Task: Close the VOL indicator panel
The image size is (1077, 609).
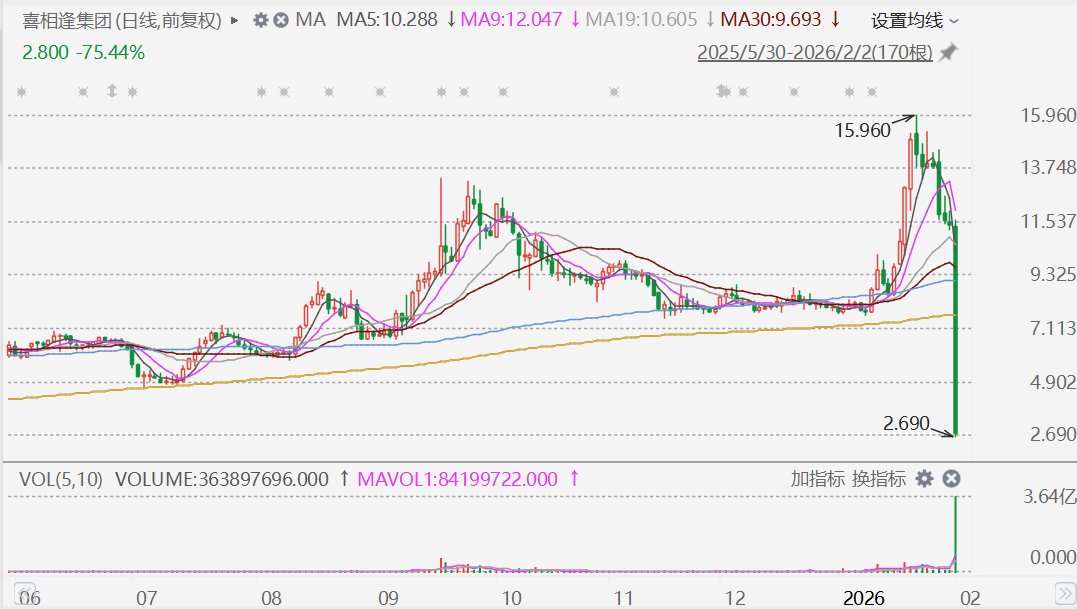Action: pyautogui.click(x=952, y=478)
